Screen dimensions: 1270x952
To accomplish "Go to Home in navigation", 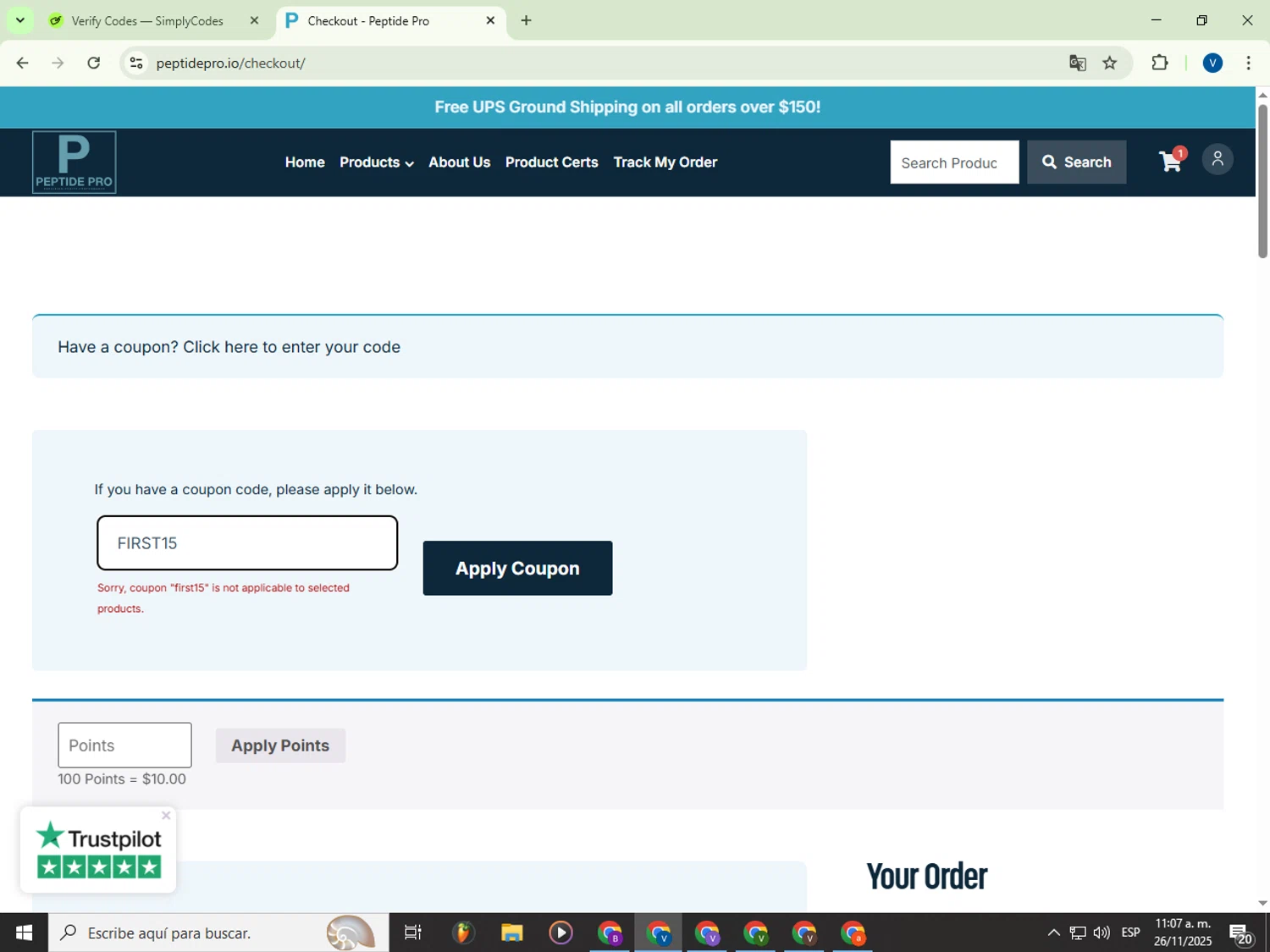I will (x=305, y=162).
